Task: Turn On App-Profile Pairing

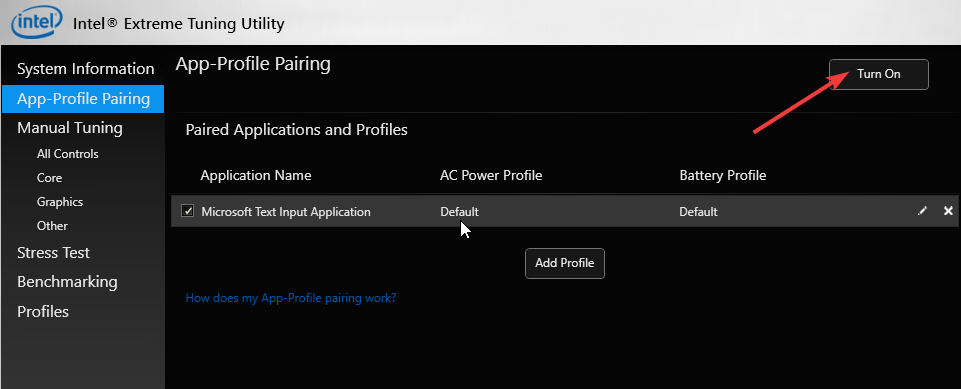Action: [x=878, y=74]
